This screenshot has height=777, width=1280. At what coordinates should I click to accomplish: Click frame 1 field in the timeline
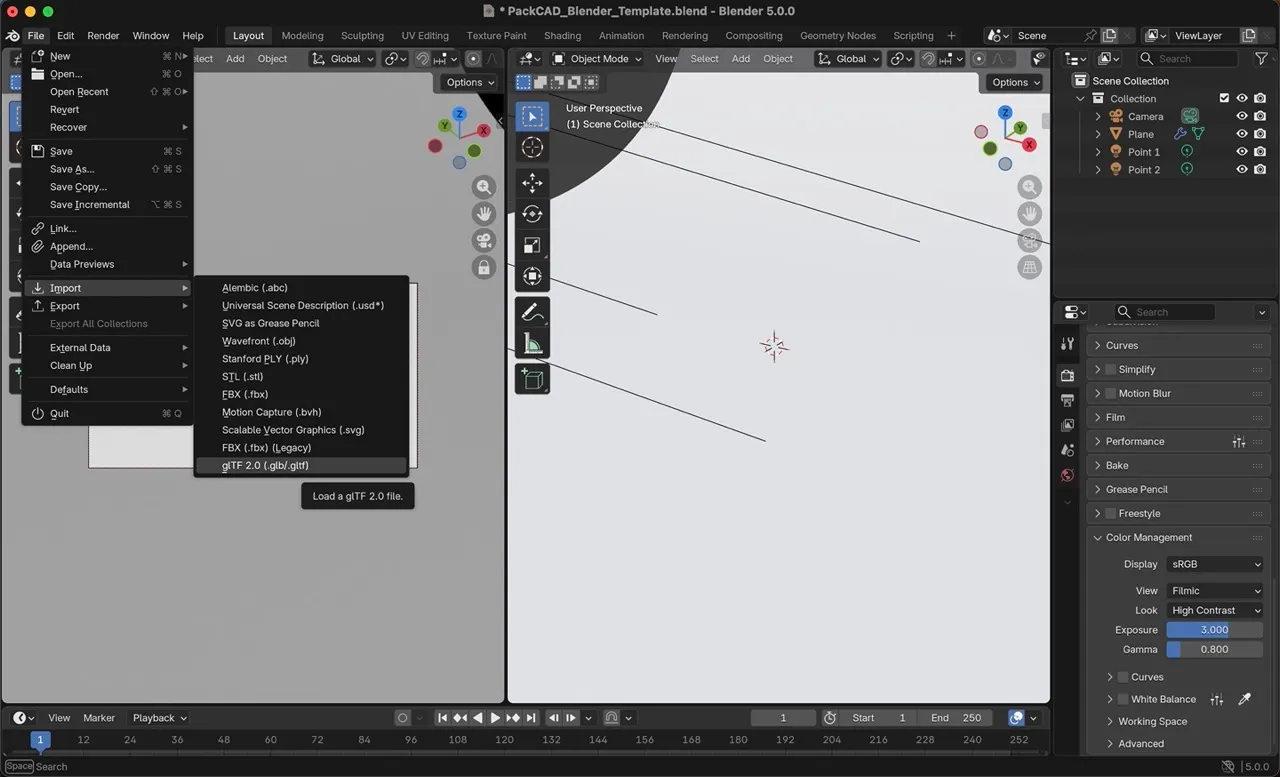[783, 717]
